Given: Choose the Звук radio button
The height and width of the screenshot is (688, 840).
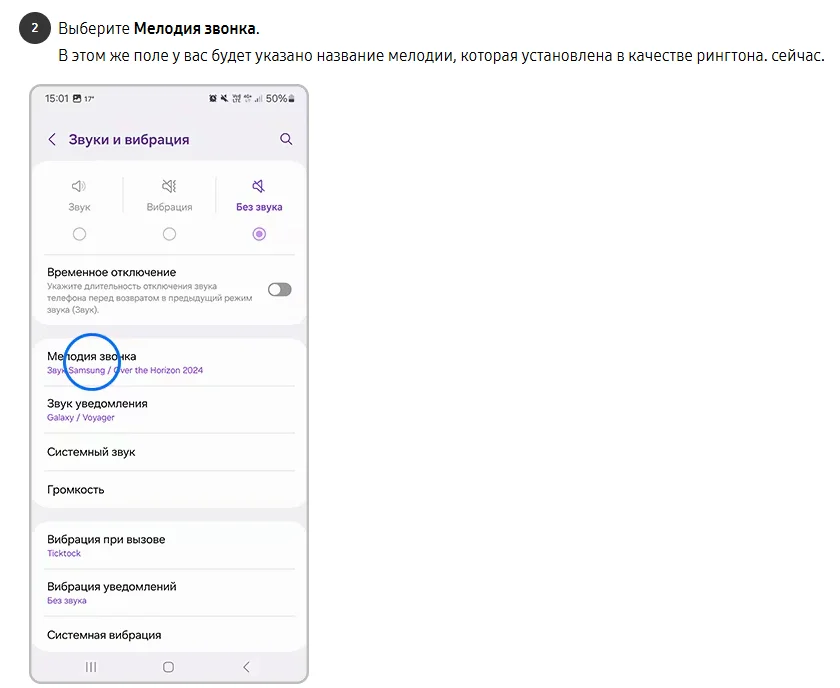Looking at the screenshot, I should pos(79,234).
